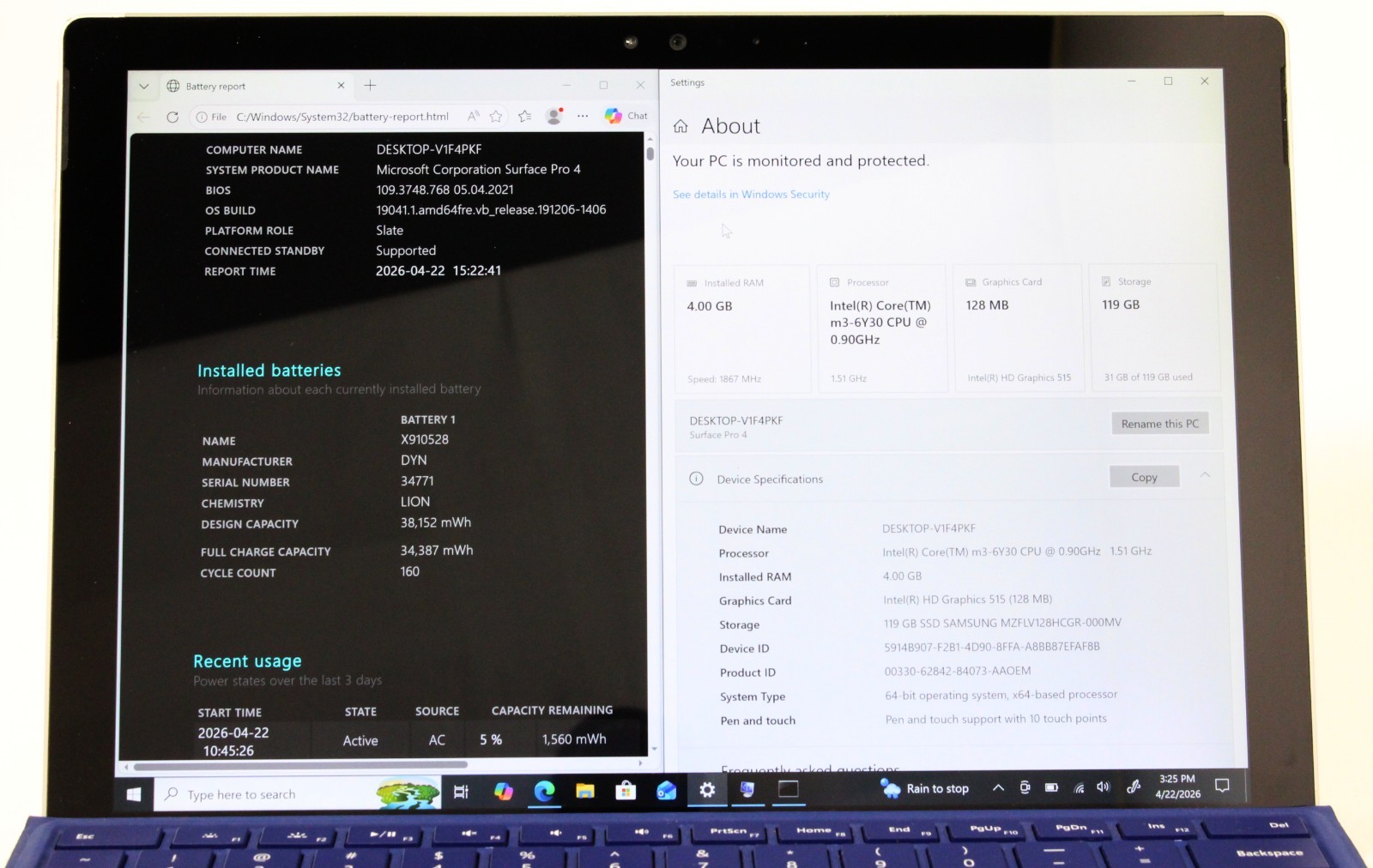Open Microsoft Store from the taskbar

click(626, 790)
